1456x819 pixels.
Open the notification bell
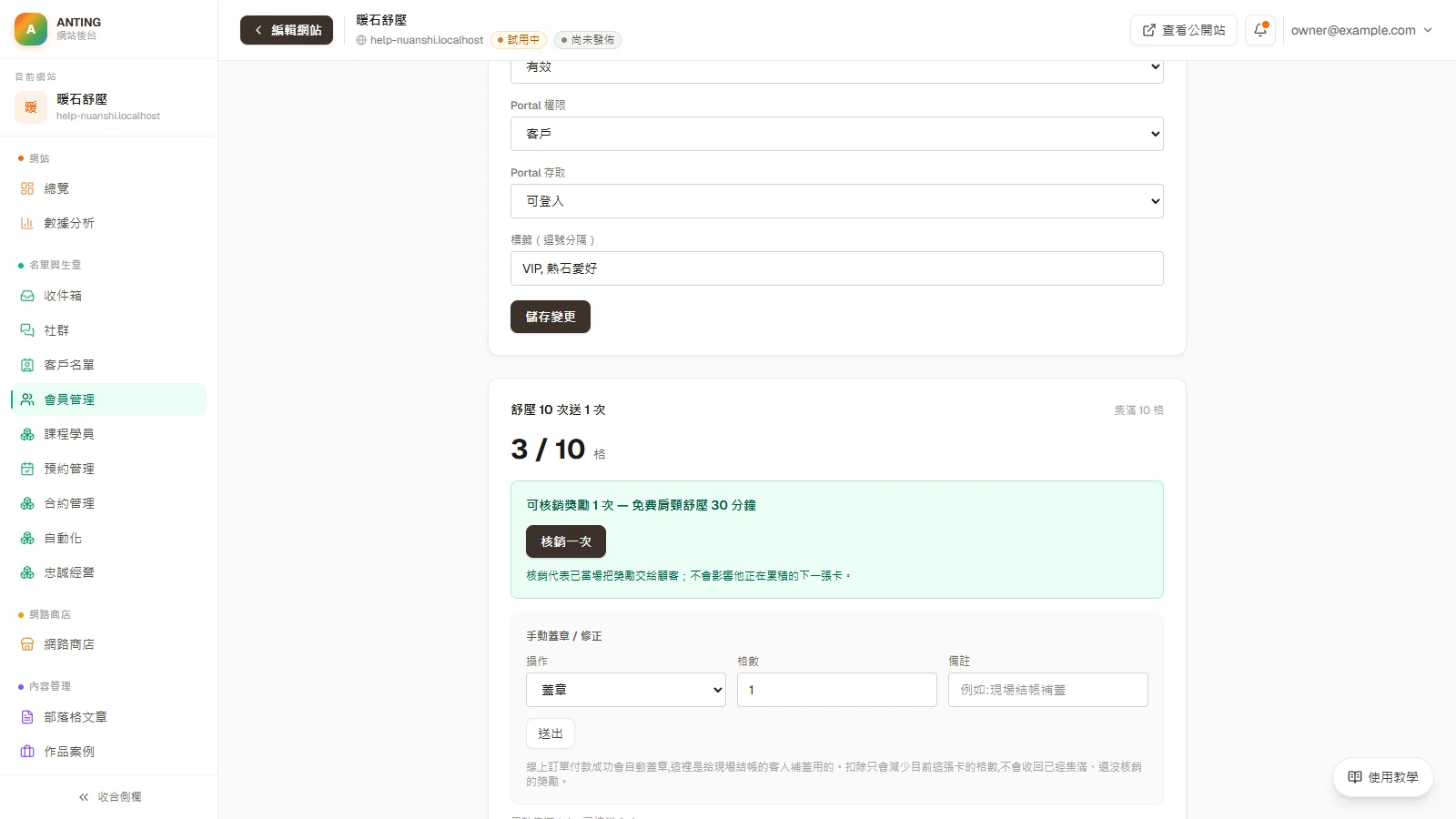(1260, 30)
